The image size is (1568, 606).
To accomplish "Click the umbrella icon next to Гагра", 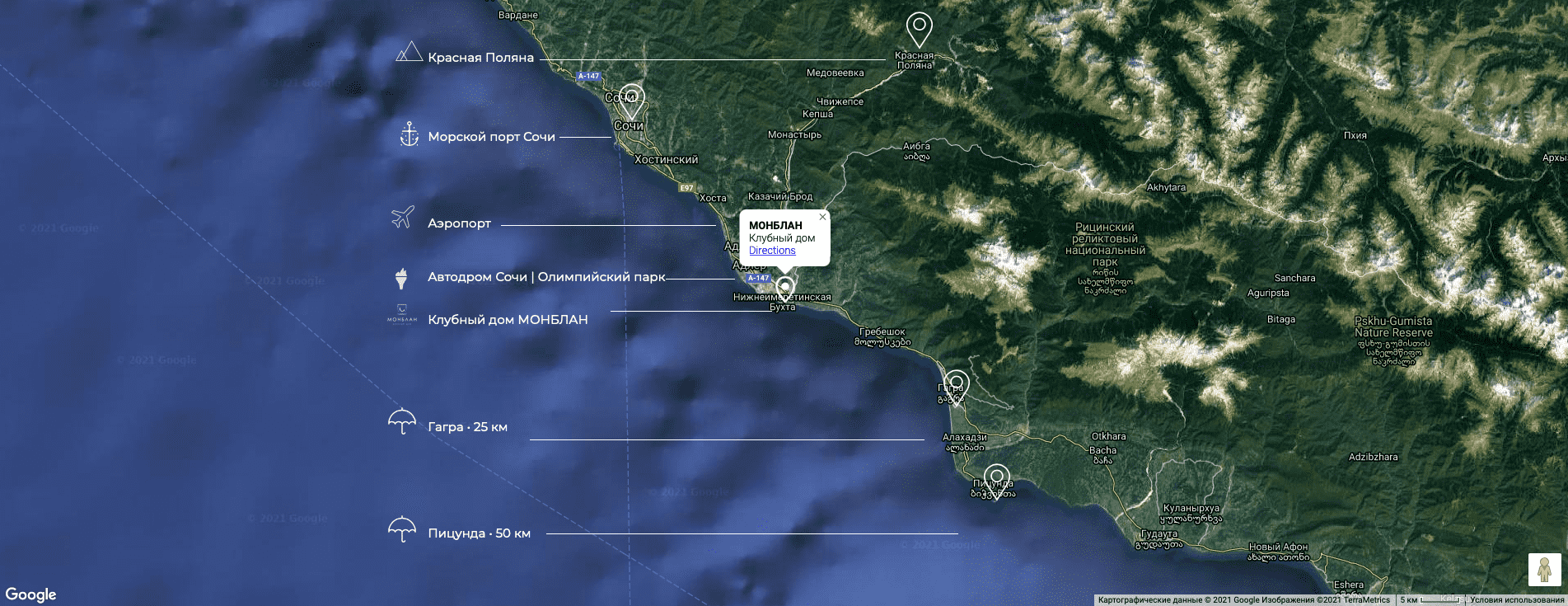I will [402, 421].
